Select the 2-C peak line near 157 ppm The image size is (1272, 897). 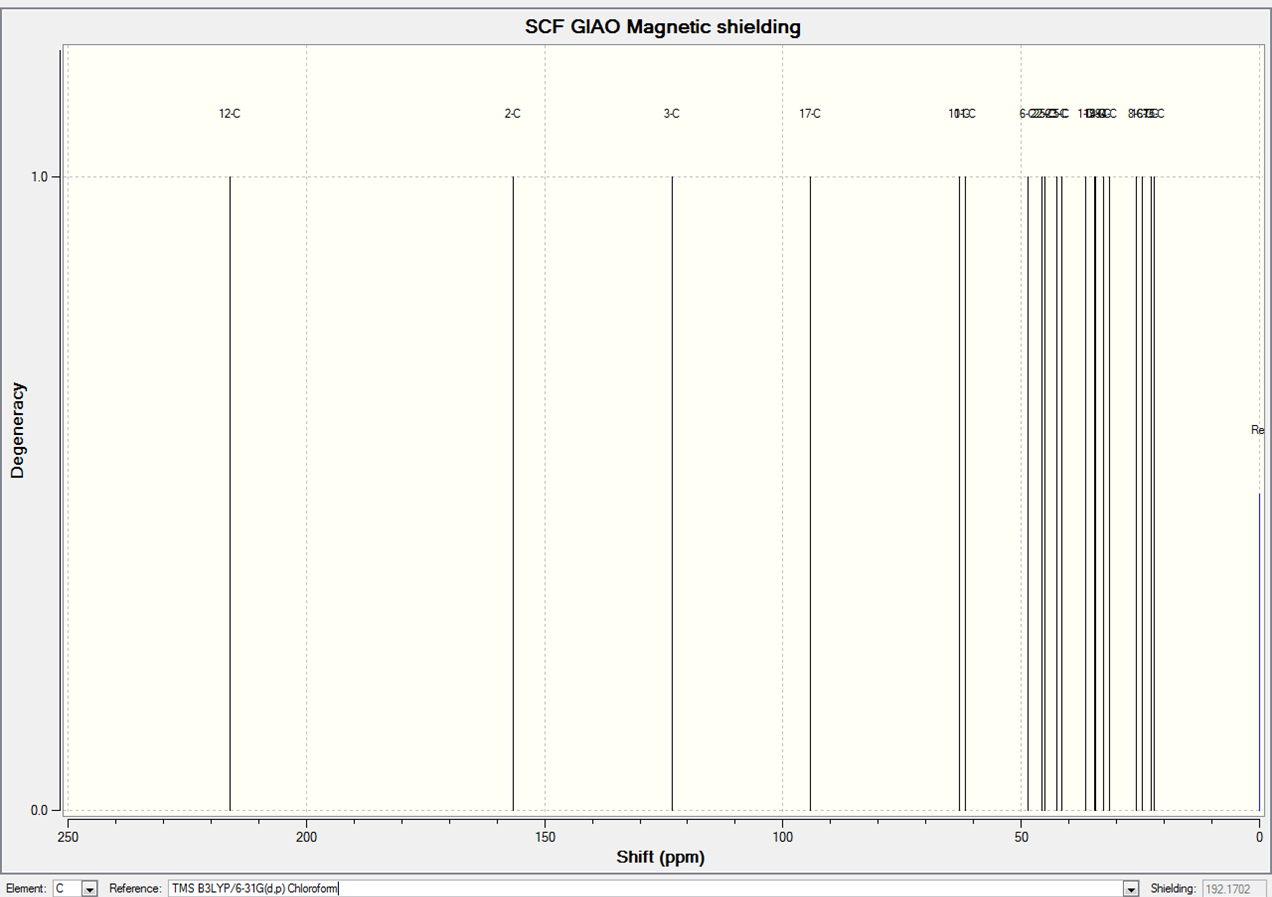513,493
